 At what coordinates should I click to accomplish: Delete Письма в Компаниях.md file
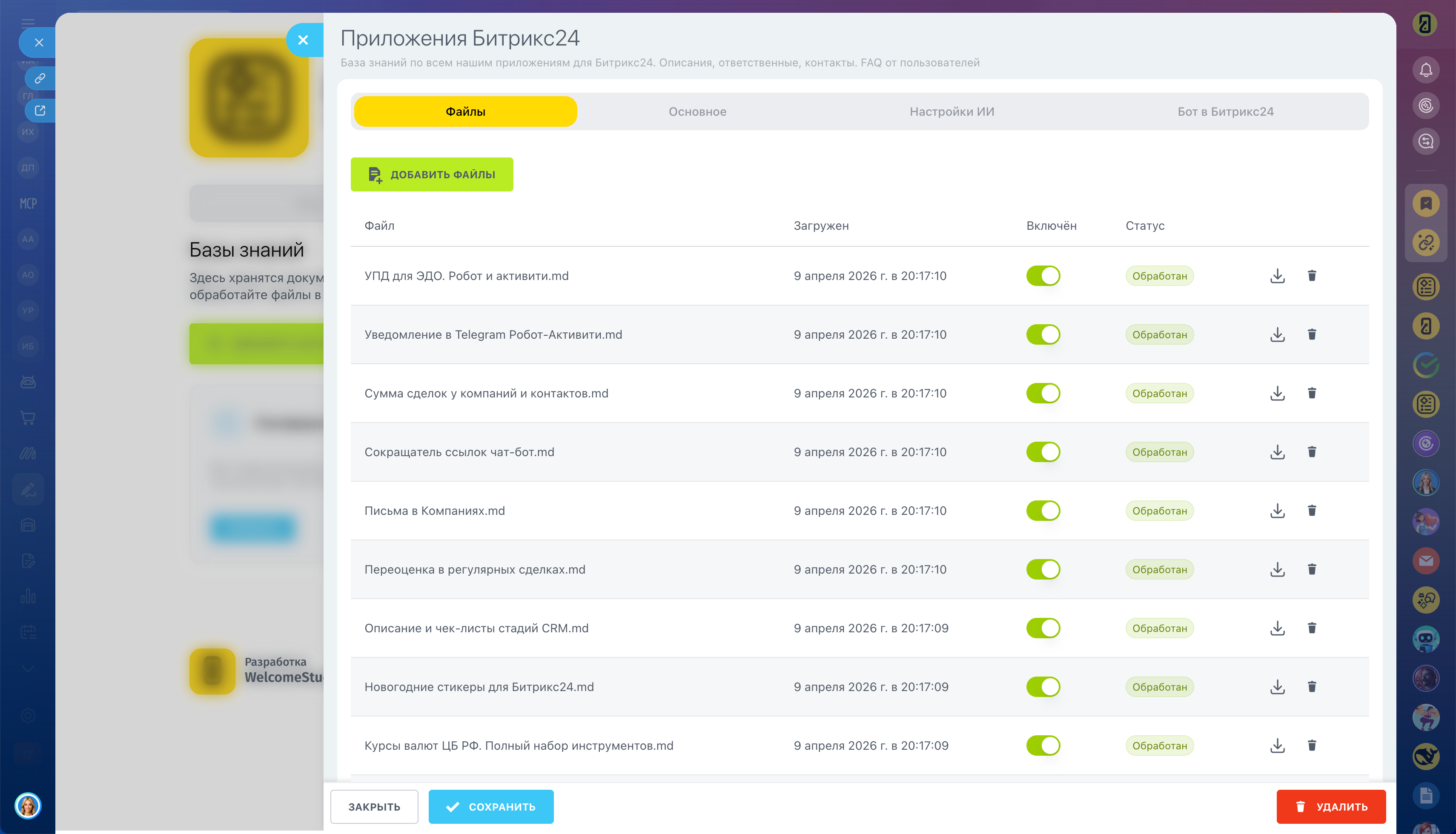(x=1312, y=510)
